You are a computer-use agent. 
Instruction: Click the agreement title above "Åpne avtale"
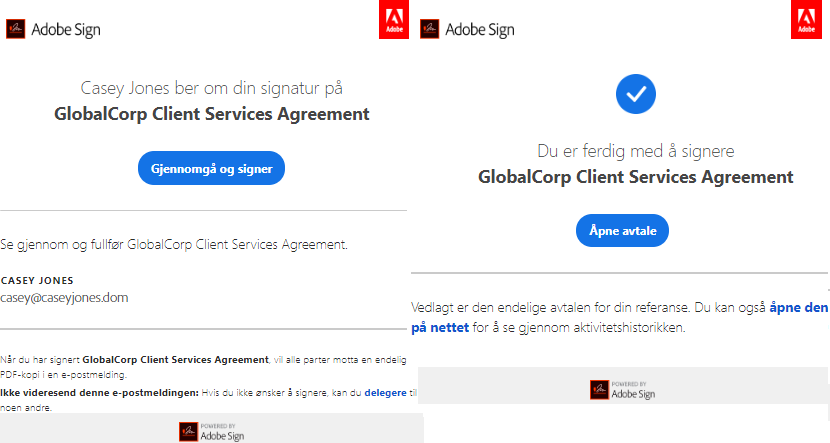pyautogui.click(x=635, y=177)
